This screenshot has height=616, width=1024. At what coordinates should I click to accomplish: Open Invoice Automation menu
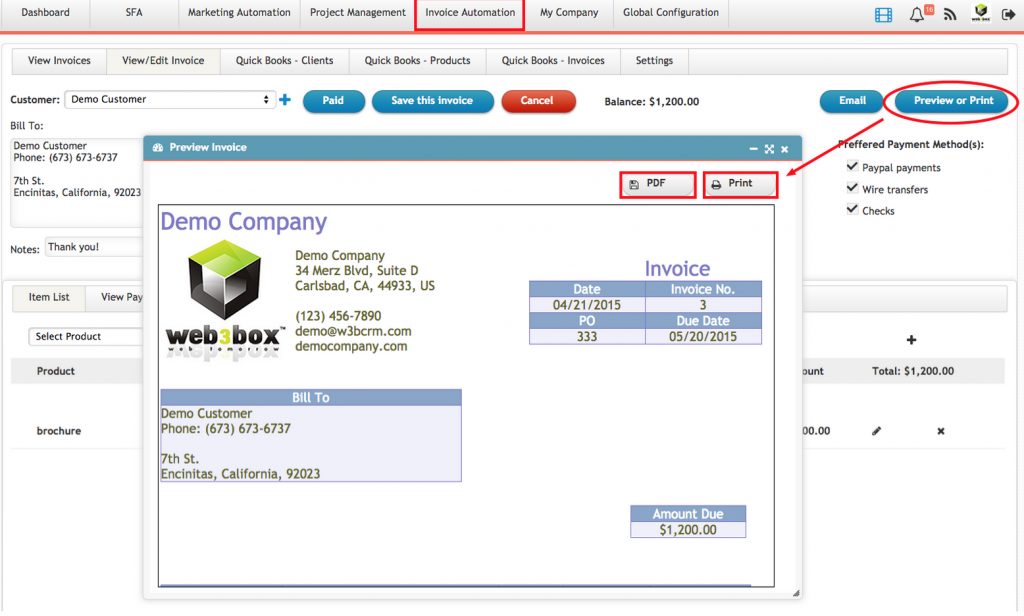470,12
